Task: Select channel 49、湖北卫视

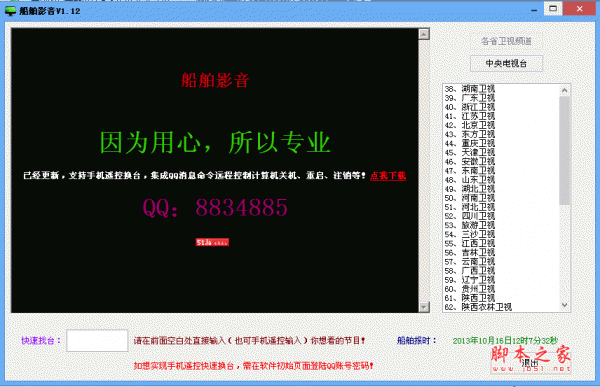Action: [470, 189]
